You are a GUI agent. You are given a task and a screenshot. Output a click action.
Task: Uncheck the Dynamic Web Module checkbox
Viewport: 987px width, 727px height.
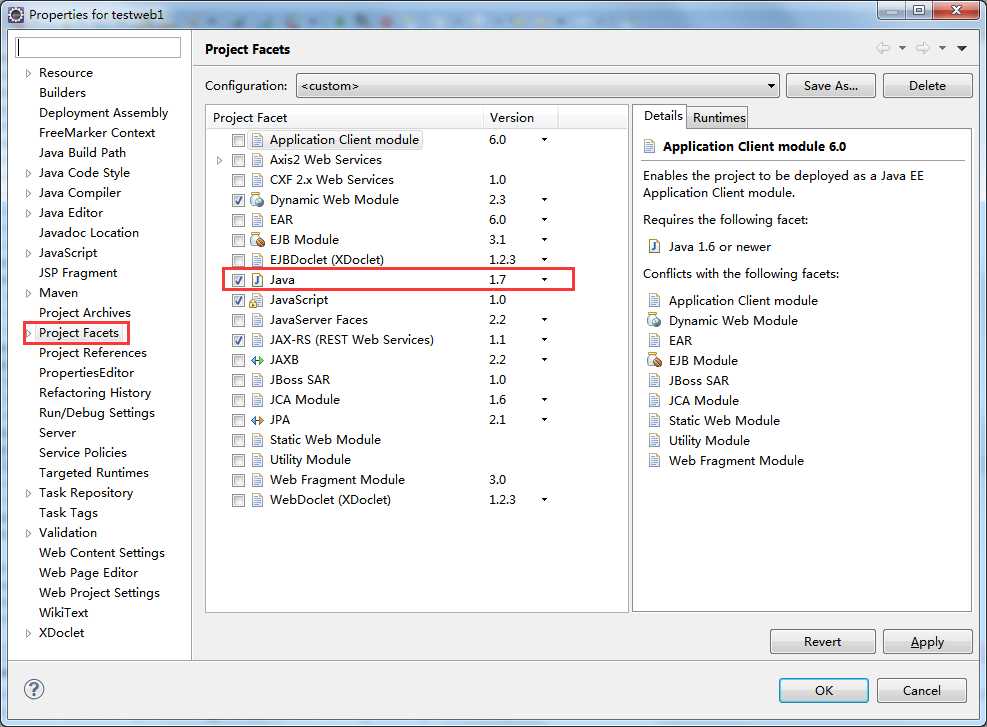point(238,200)
